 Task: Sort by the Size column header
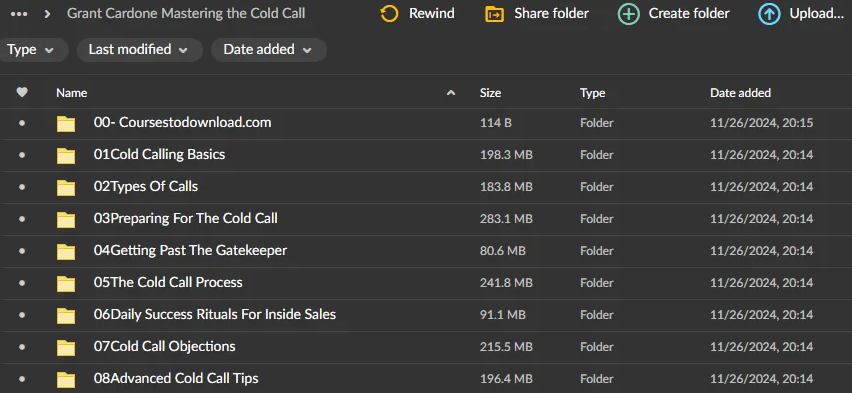point(490,93)
